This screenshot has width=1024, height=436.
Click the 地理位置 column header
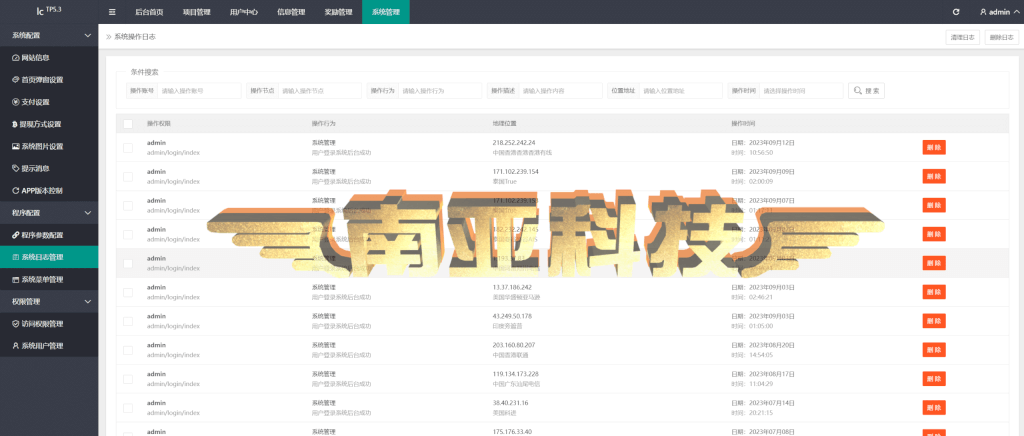click(x=504, y=123)
